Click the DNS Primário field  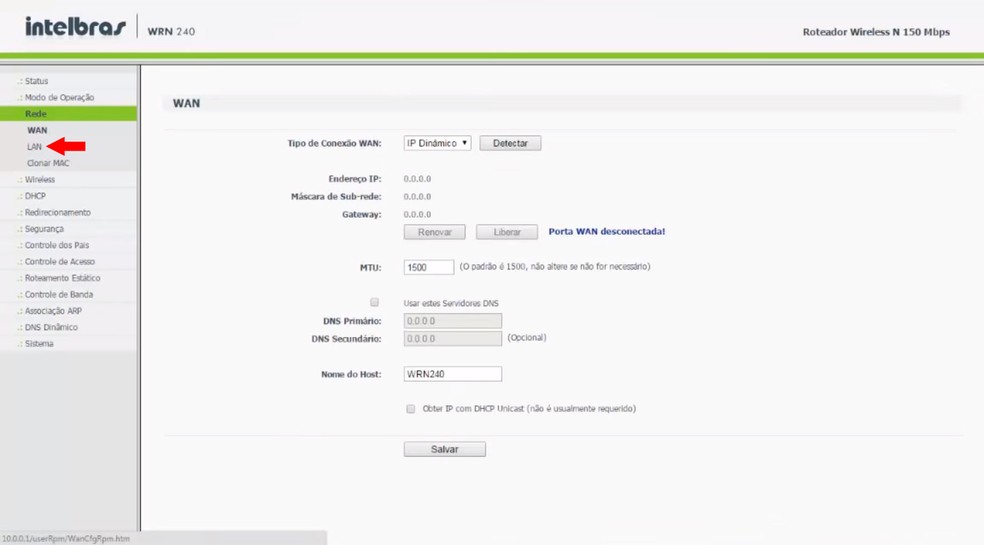(452, 321)
